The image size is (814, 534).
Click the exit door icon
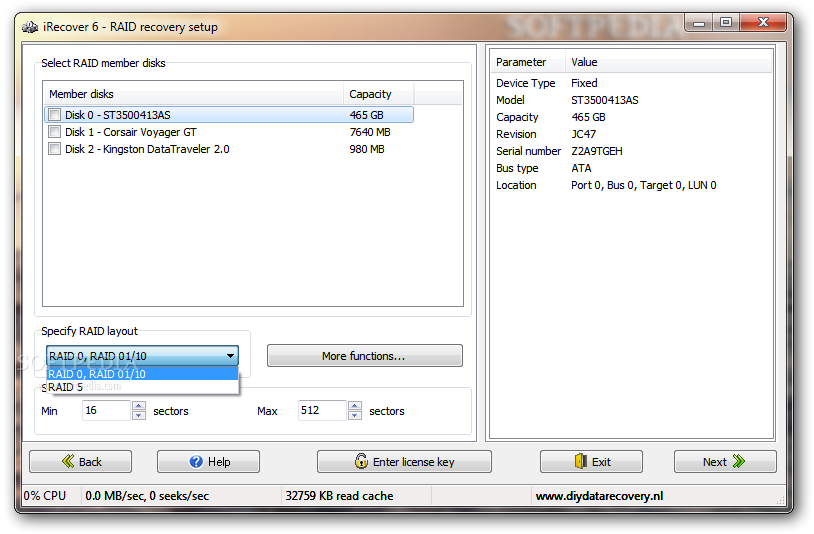click(x=581, y=461)
